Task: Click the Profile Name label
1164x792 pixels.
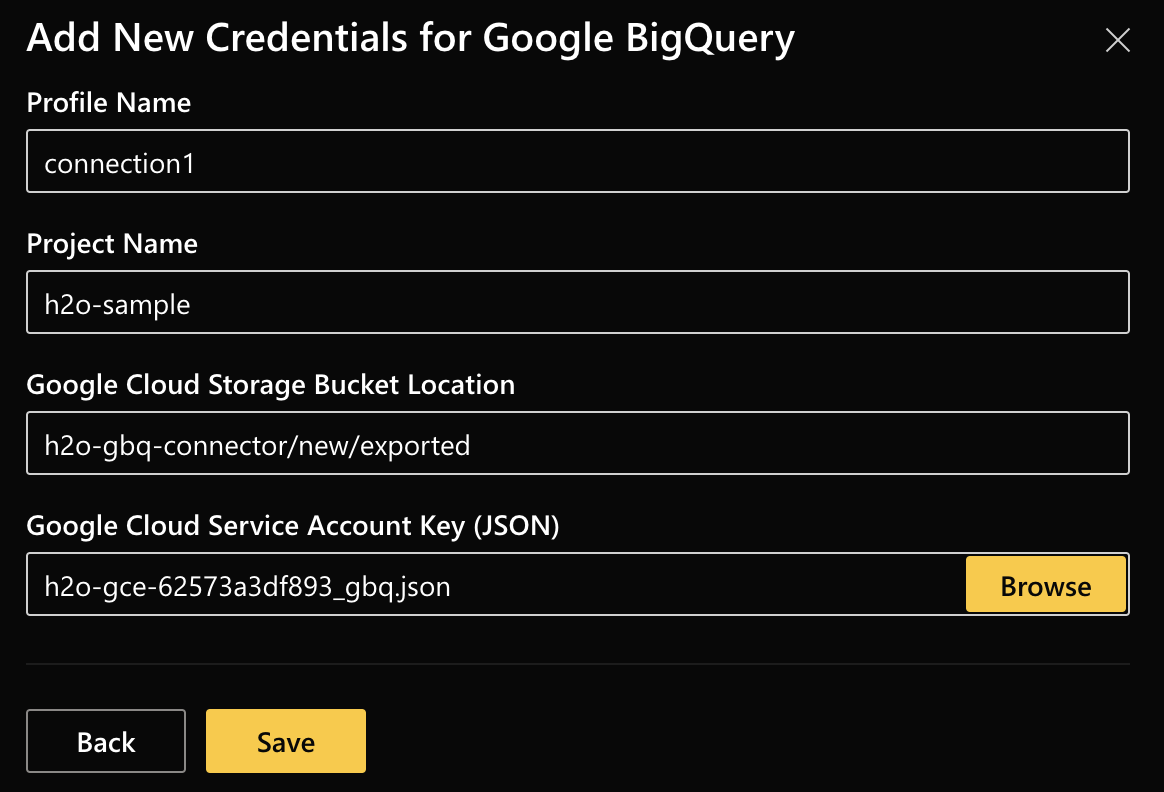Action: click(x=108, y=102)
